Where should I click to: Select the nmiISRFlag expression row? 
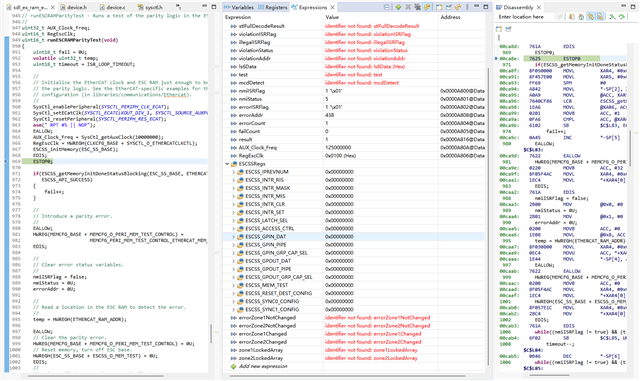tap(354, 91)
